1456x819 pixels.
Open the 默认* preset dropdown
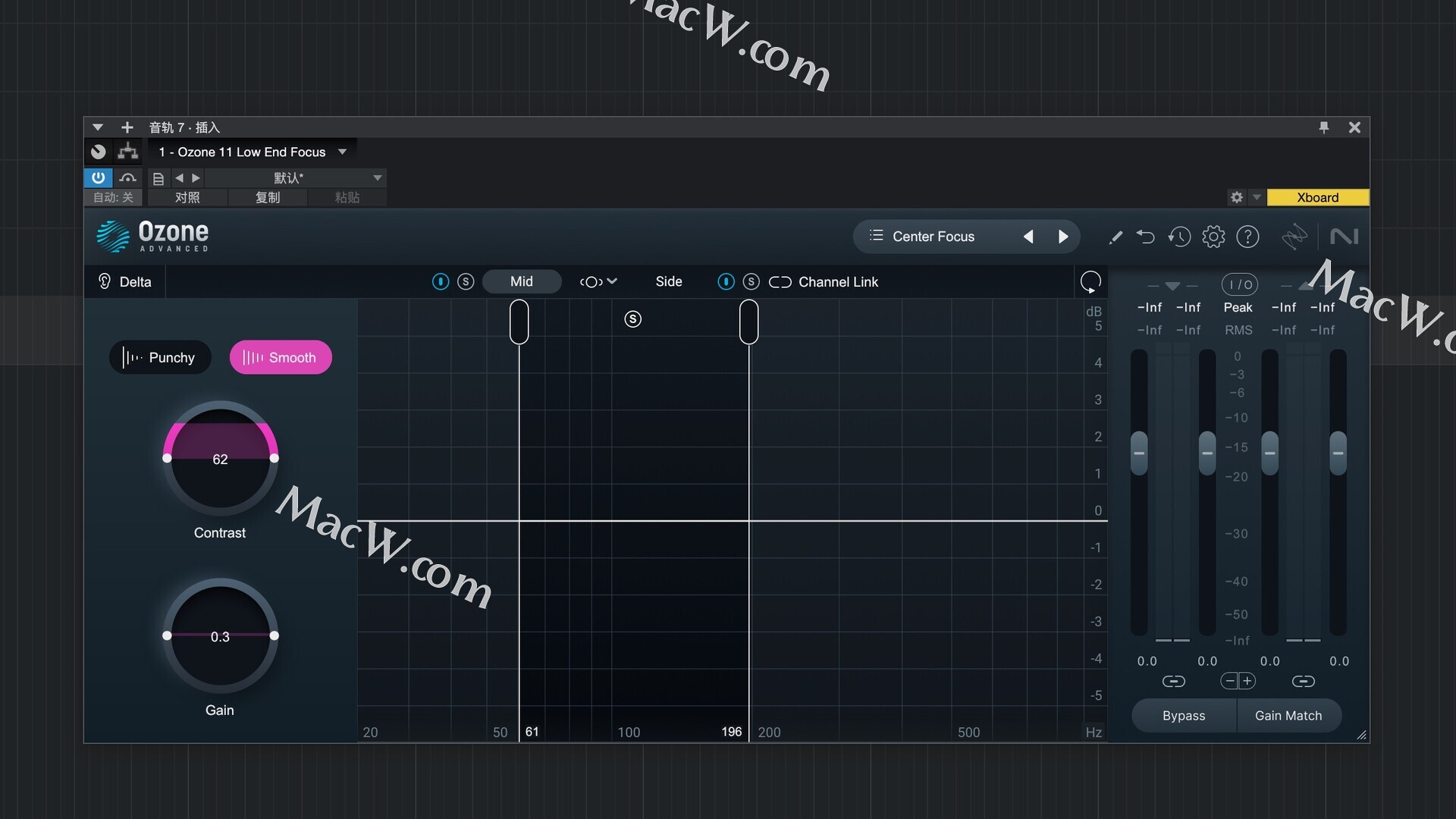[295, 178]
